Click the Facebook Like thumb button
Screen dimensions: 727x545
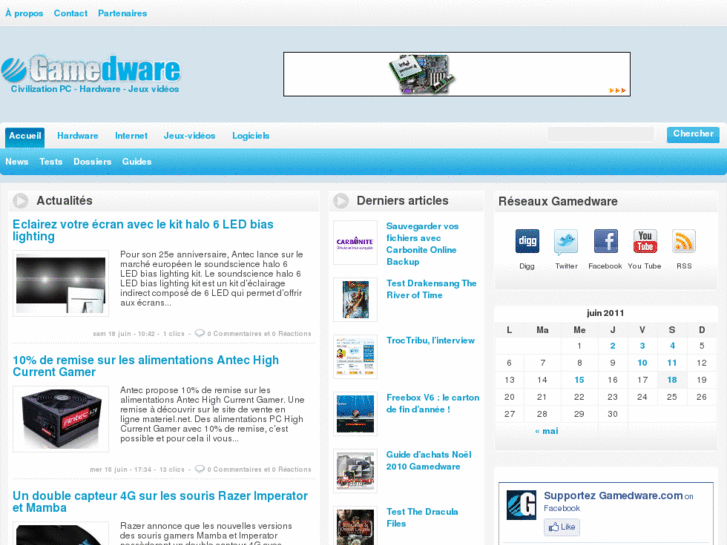click(x=561, y=527)
